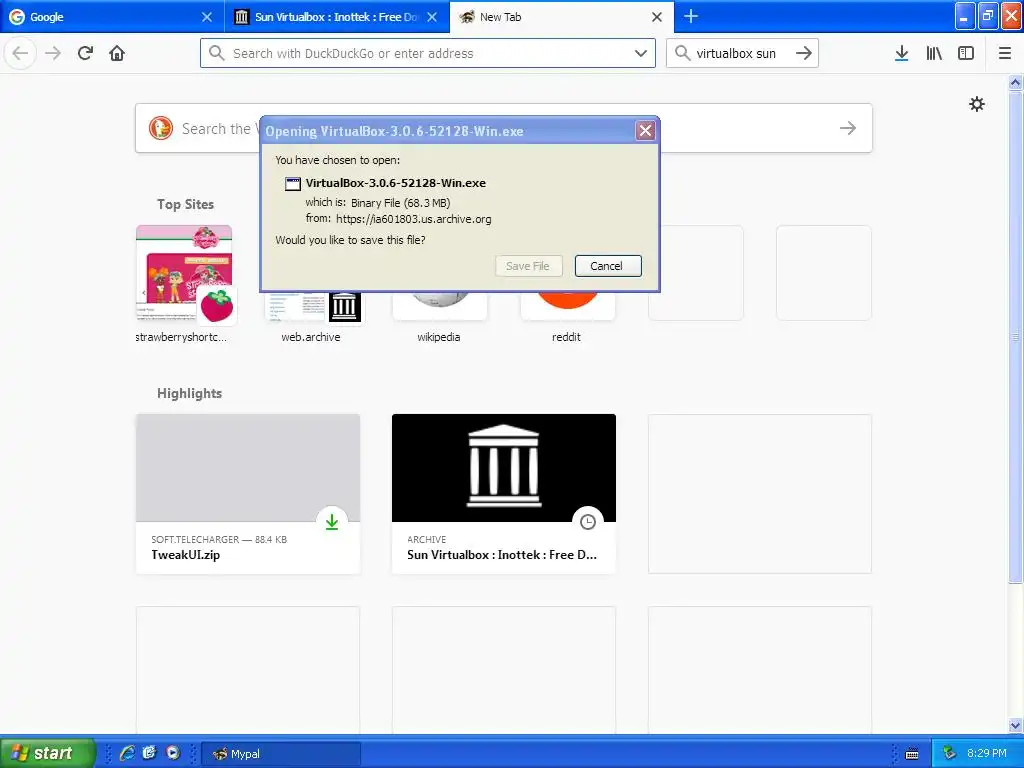Click the page 'Search the Web' field
The width and height of the screenshot is (1024, 768).
pyautogui.click(x=504, y=128)
